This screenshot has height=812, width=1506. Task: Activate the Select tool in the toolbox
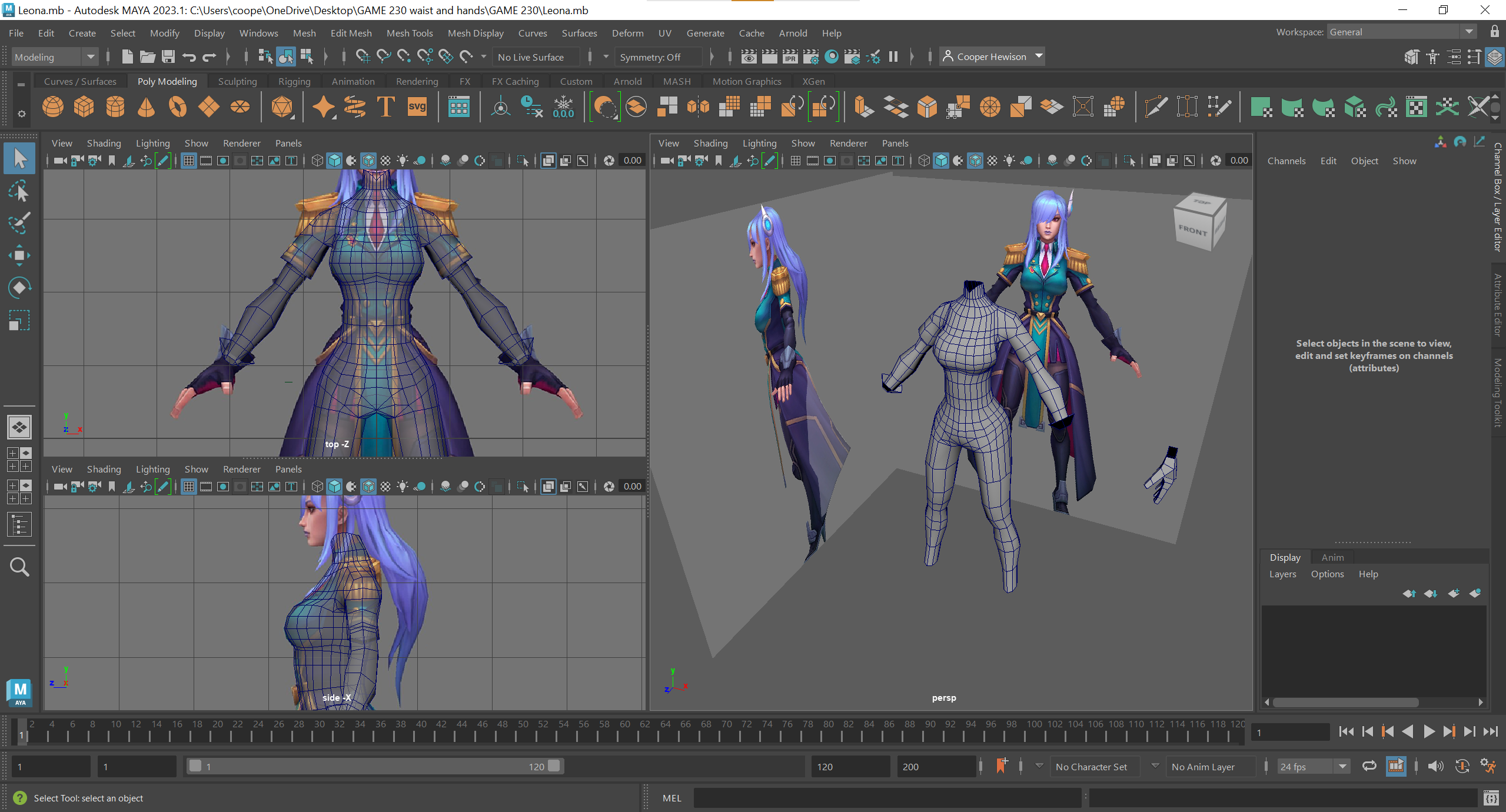pos(19,158)
